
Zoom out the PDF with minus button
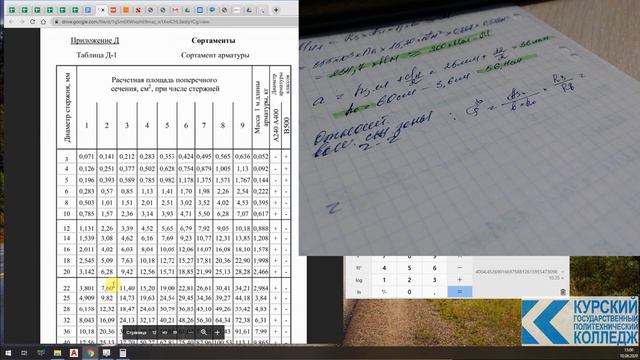coord(190,332)
